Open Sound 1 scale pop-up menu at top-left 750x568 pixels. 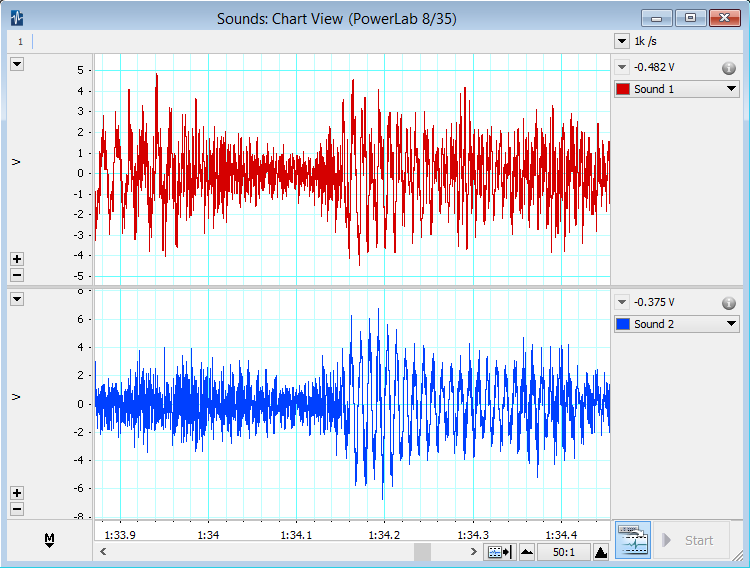(x=17, y=64)
